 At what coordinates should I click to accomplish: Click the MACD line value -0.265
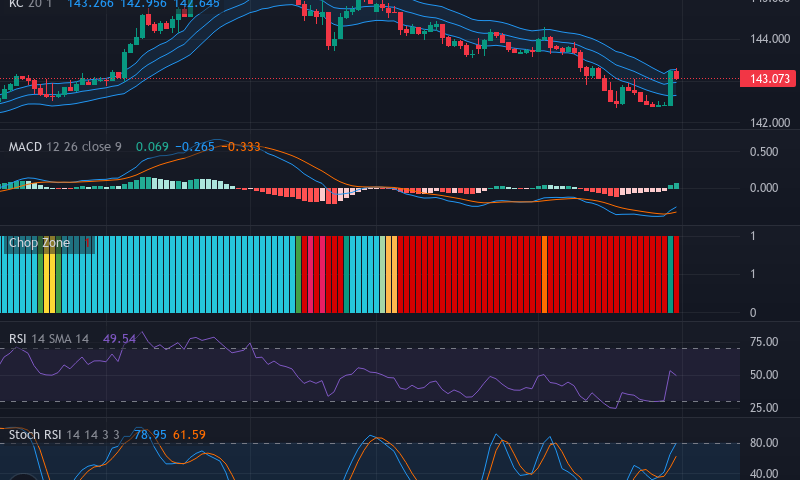(x=195, y=147)
